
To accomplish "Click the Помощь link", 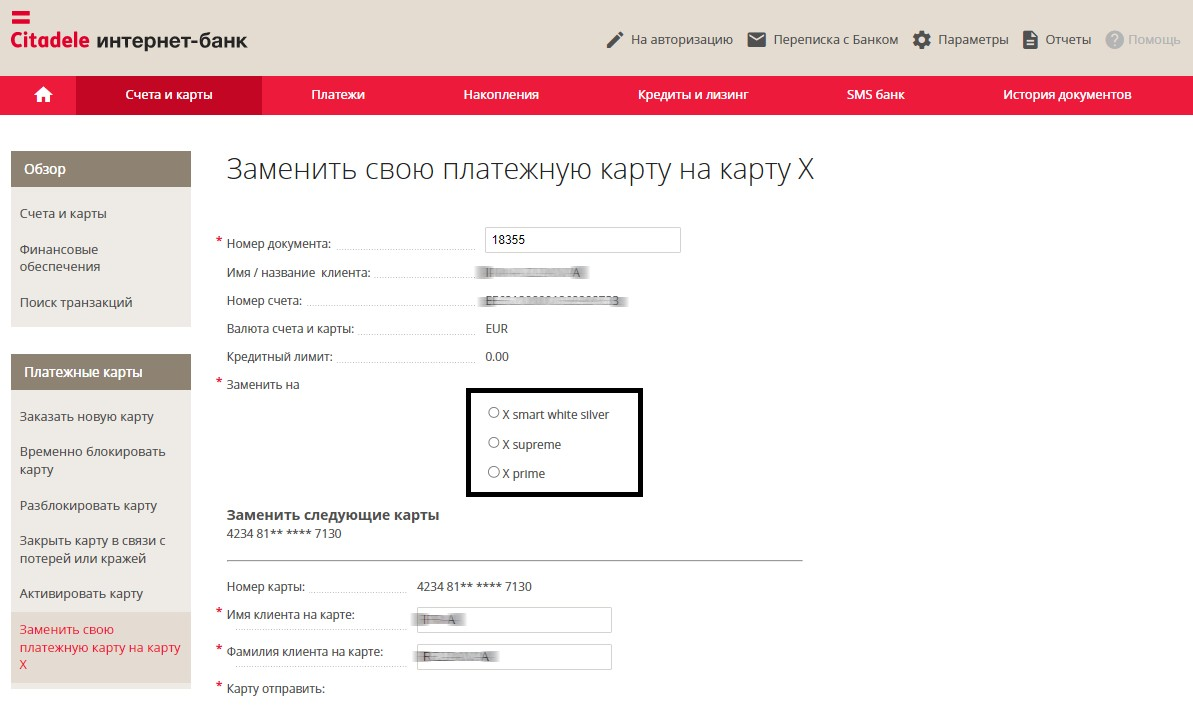I will (x=1154, y=40).
